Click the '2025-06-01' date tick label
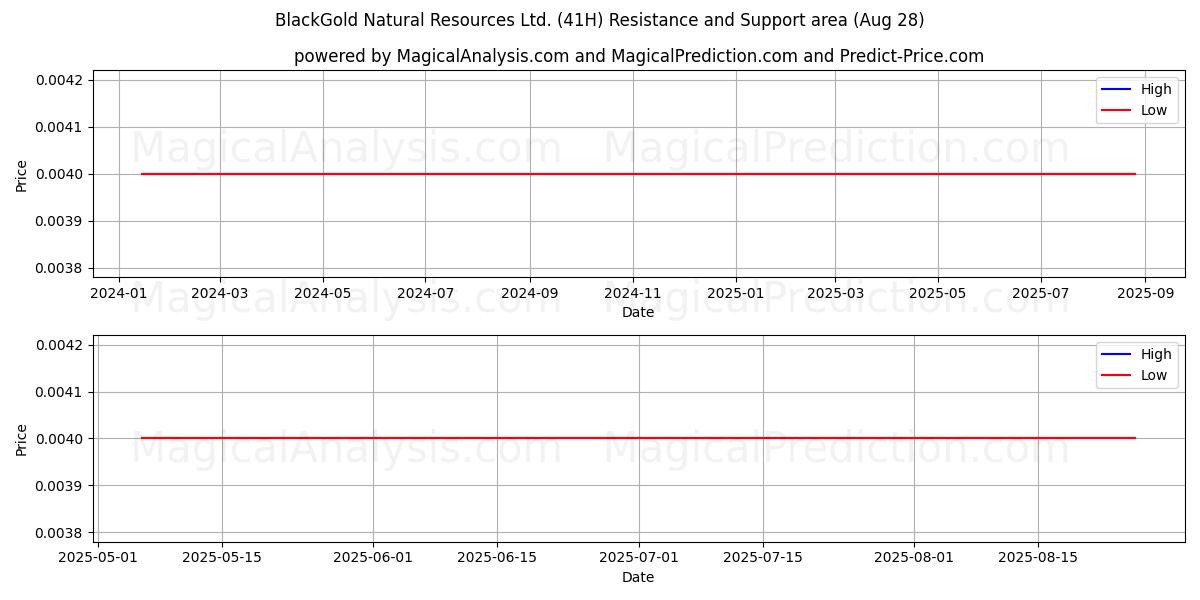1200x600 pixels. pyautogui.click(x=373, y=558)
